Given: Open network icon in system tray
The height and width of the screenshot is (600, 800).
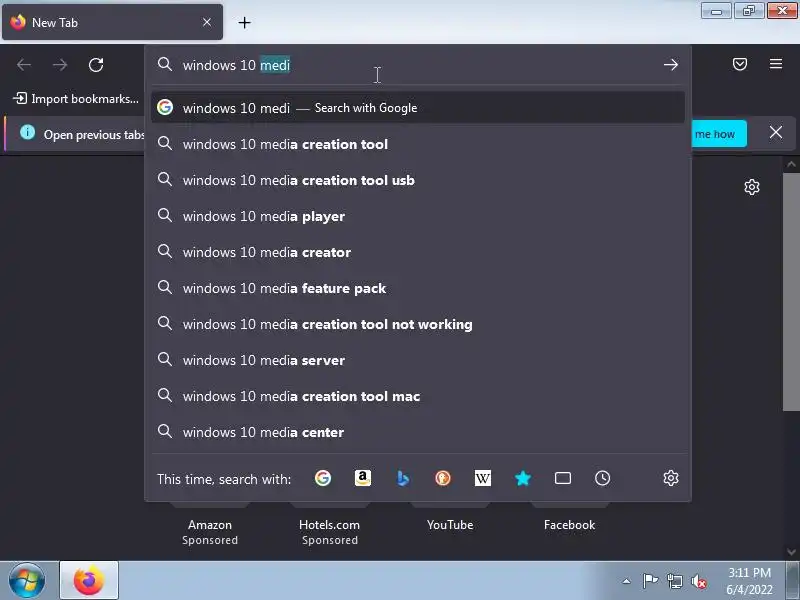Looking at the screenshot, I should pos(674,581).
